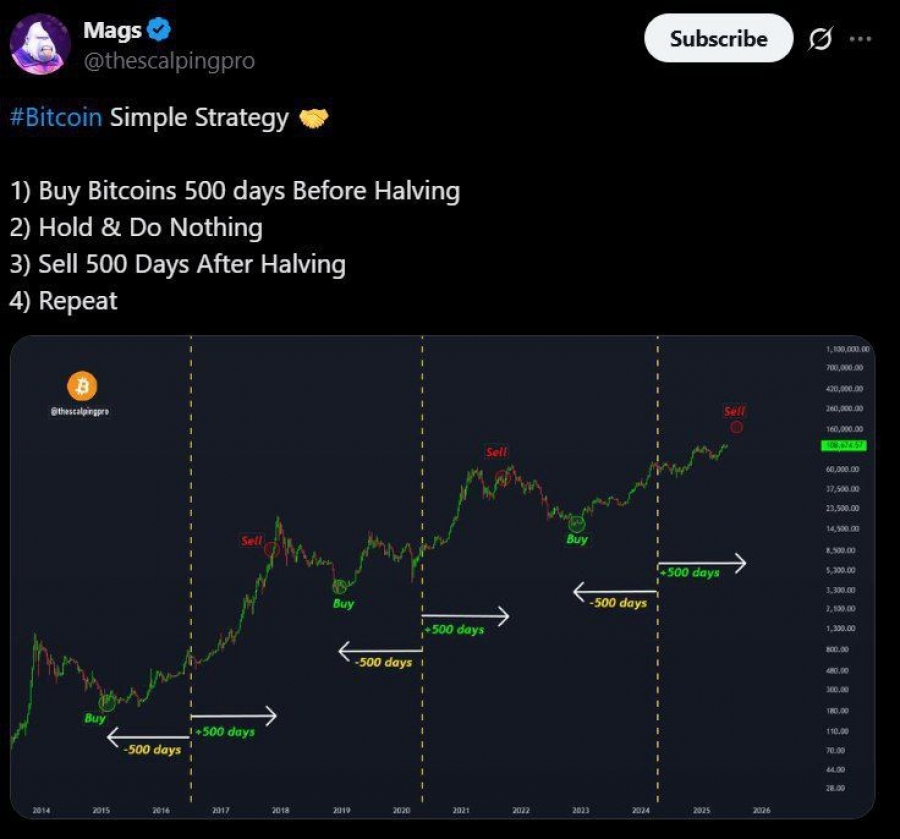
Task: Click the +500 days arrow after 2024
Action: (x=702, y=563)
